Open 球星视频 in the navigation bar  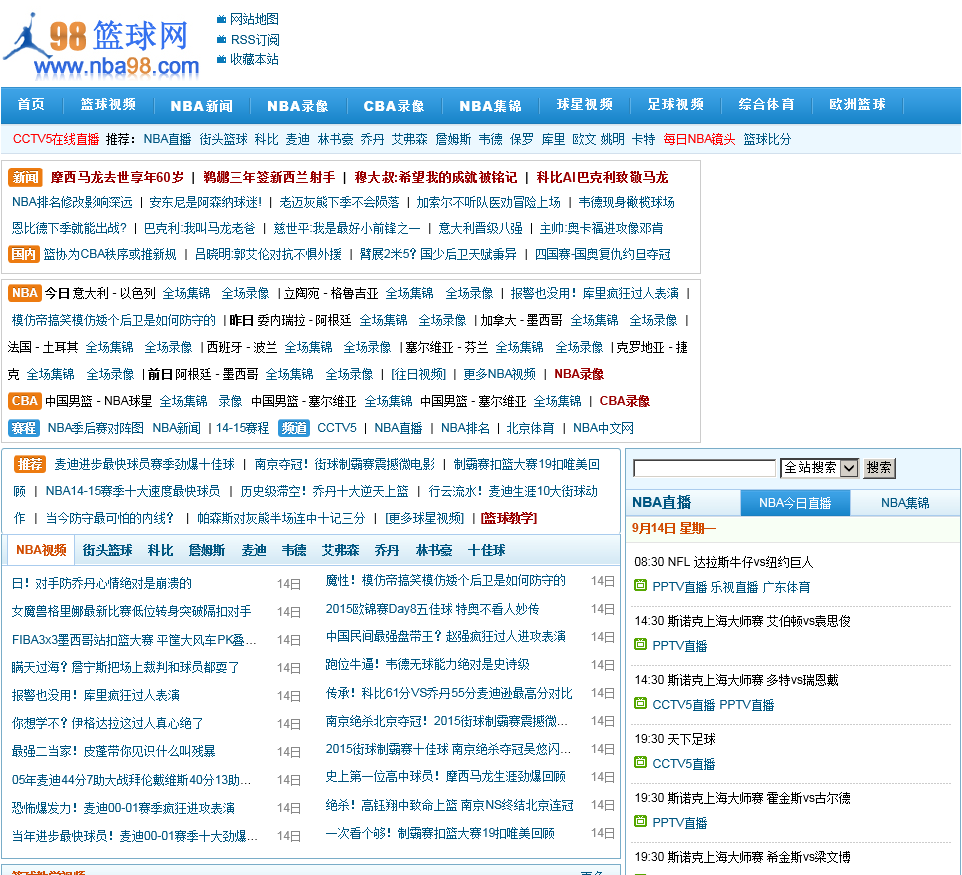click(x=584, y=105)
